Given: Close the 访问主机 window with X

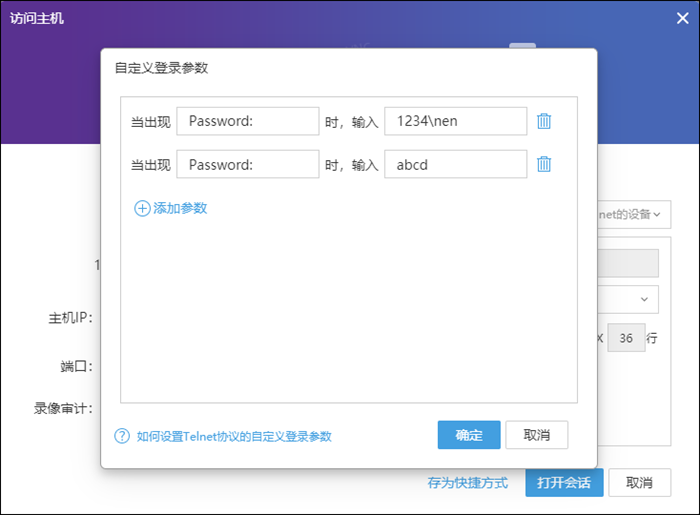Looking at the screenshot, I should coord(682,18).
